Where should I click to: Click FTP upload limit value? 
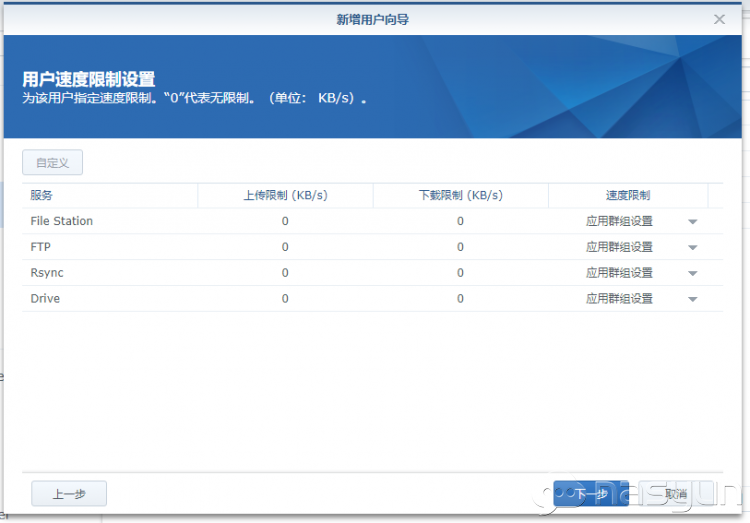285,247
